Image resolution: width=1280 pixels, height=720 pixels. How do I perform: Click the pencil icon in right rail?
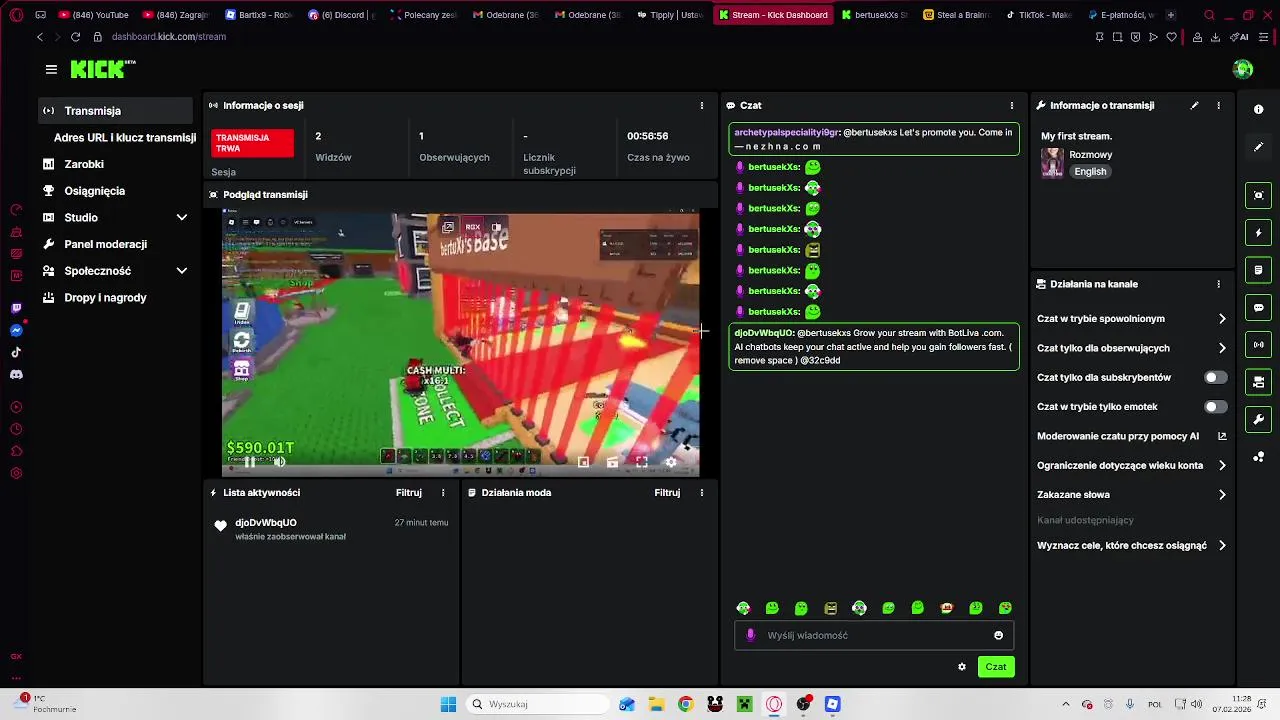(x=1259, y=147)
